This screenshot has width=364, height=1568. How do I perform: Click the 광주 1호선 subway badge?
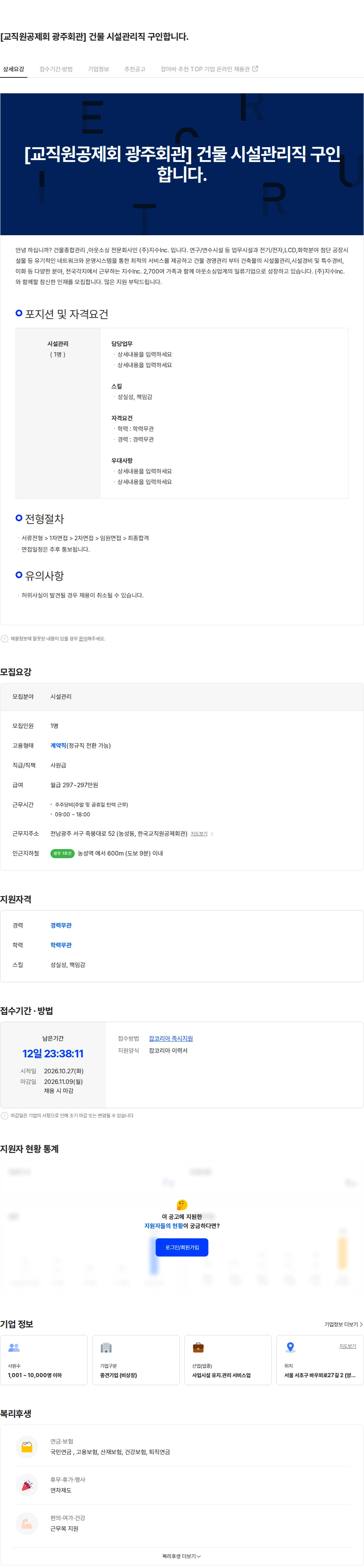coord(63,853)
